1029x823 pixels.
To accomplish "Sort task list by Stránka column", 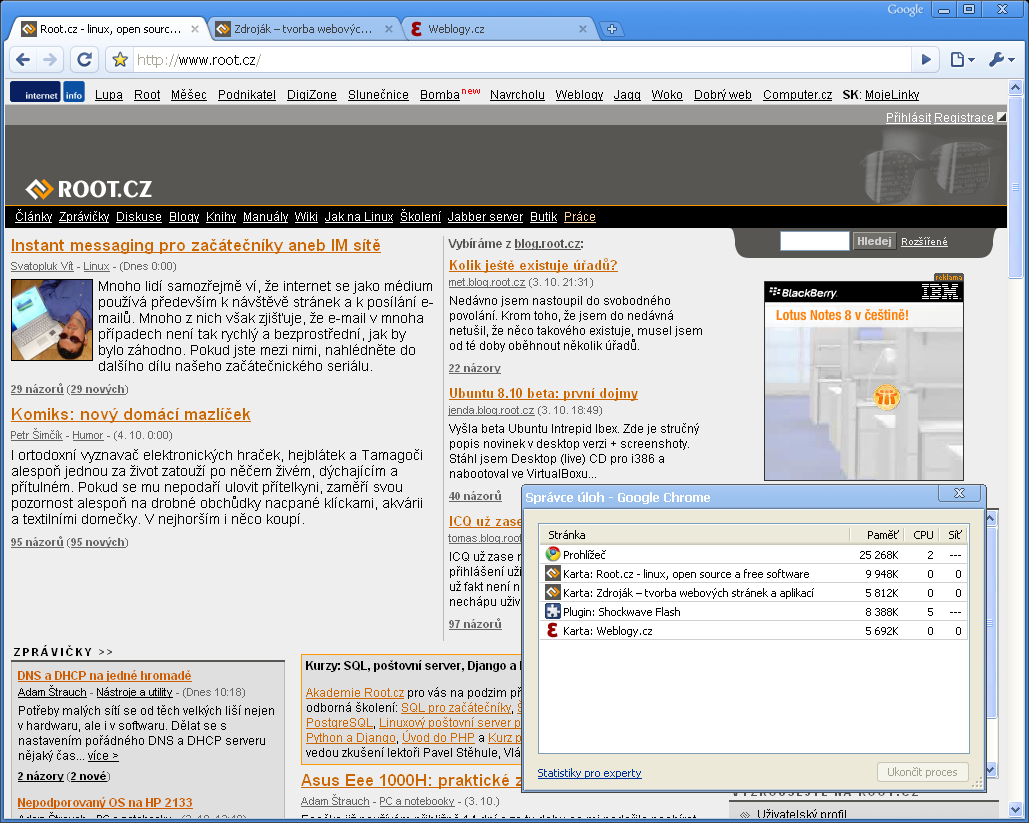I will pyautogui.click(x=694, y=535).
